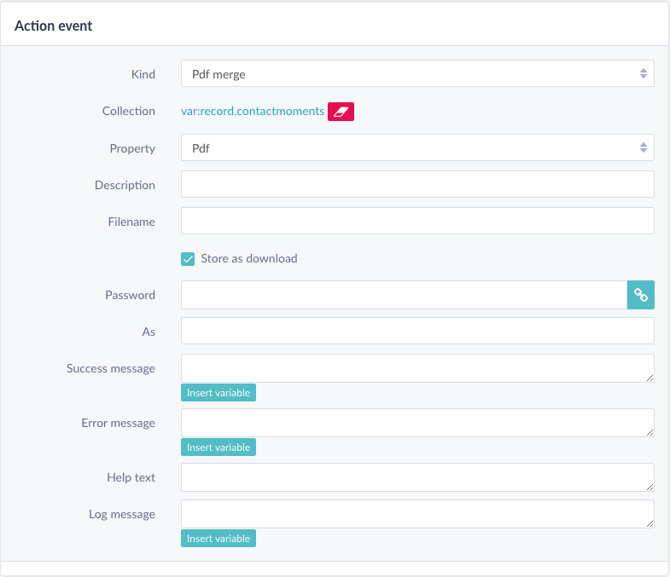Click the Success message text area
Image resolution: width=670 pixels, height=577 pixels.
417,368
